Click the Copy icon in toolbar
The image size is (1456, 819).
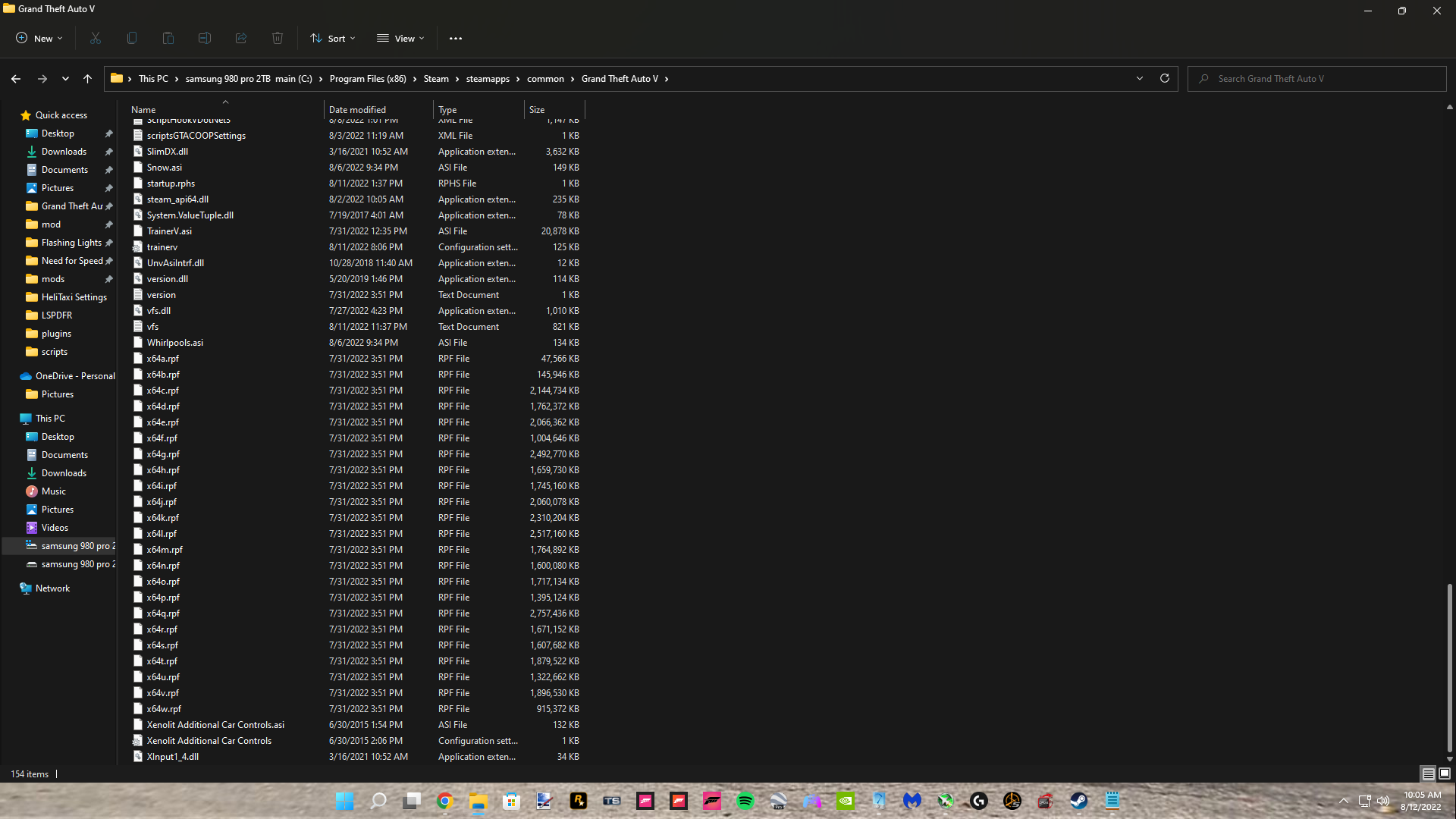click(132, 38)
